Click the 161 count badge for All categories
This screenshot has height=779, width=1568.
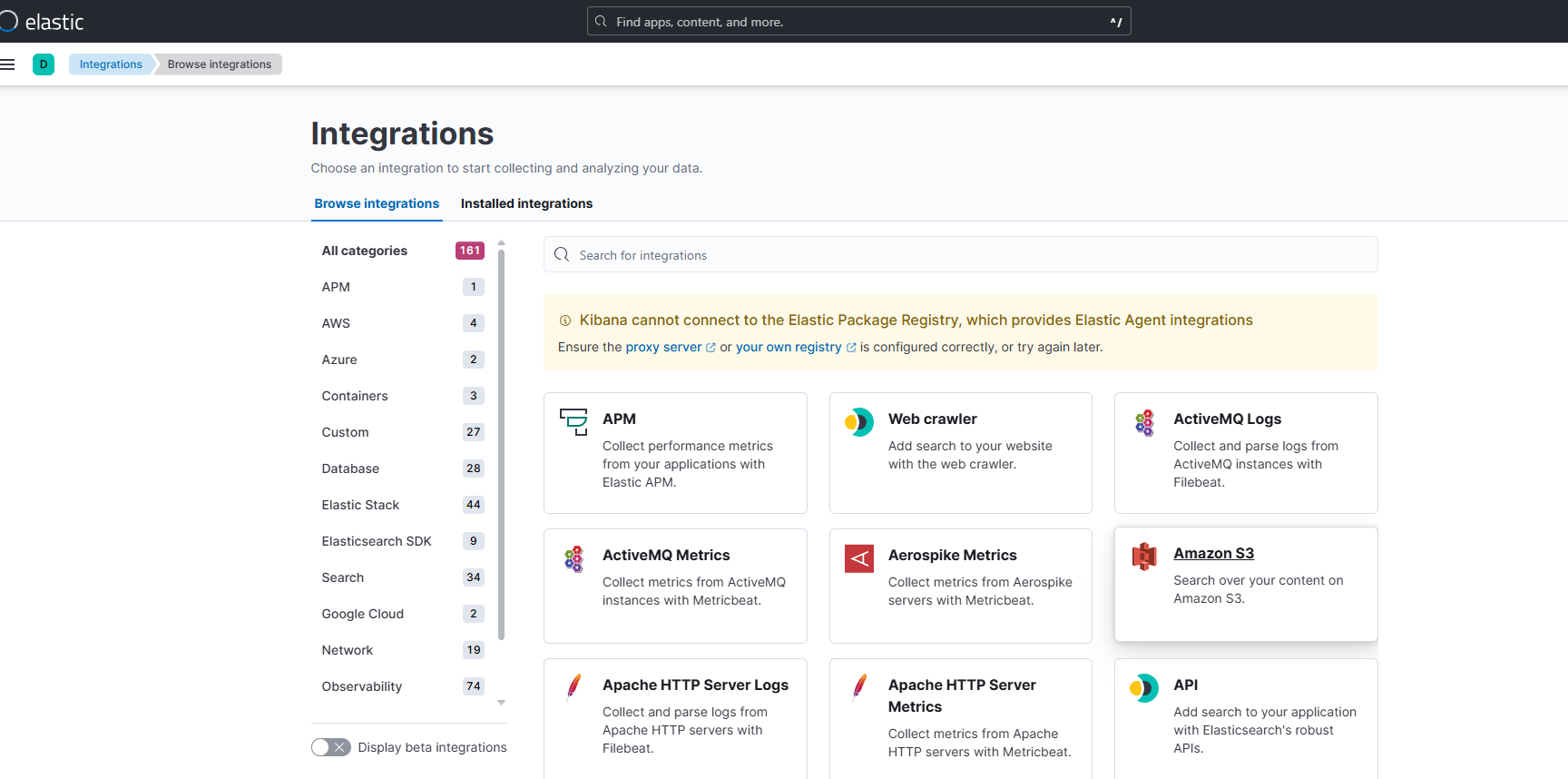469,251
